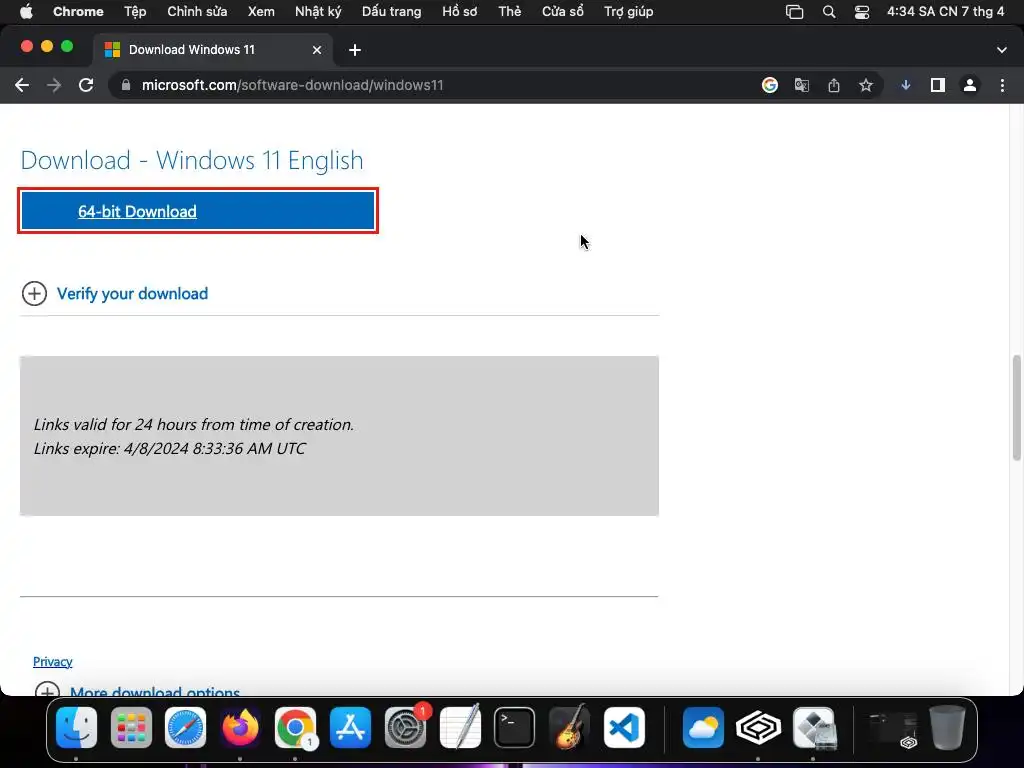Screen dimensions: 1024x768
Task: Open the Trợ giúp menu
Action: click(629, 11)
